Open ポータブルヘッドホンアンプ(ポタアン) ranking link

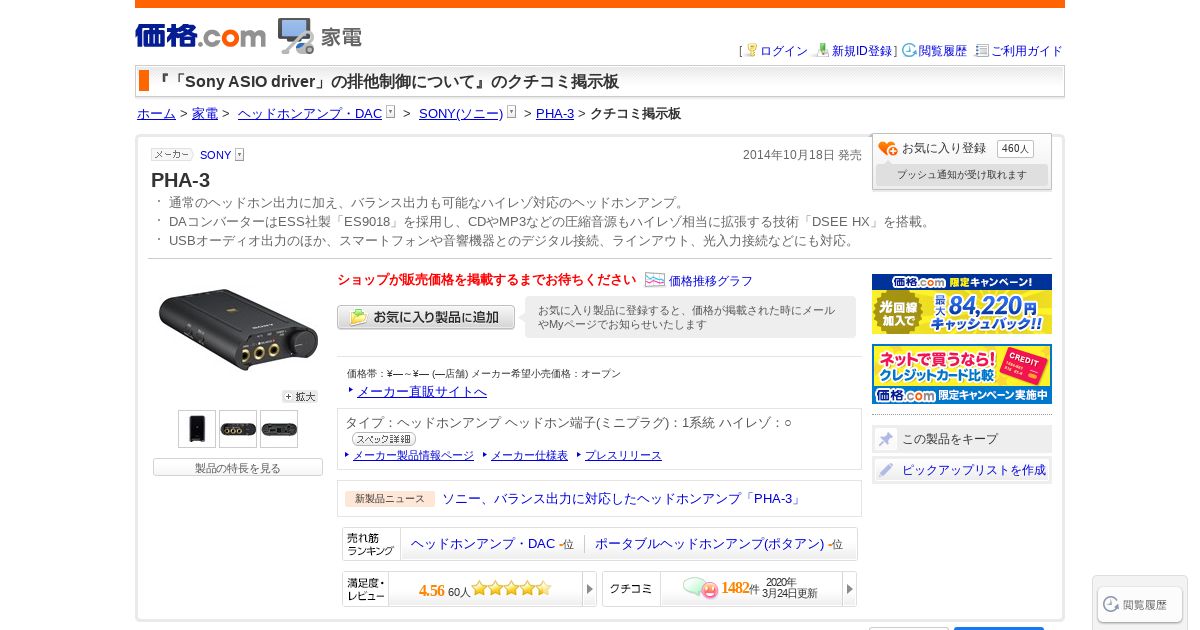pos(710,544)
